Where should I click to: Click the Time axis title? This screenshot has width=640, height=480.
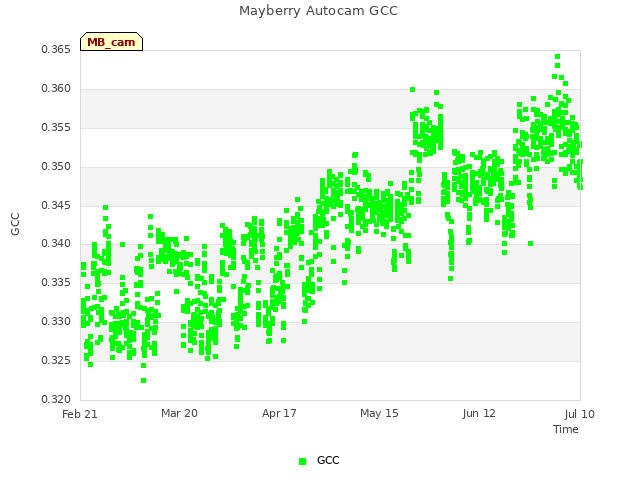566,429
